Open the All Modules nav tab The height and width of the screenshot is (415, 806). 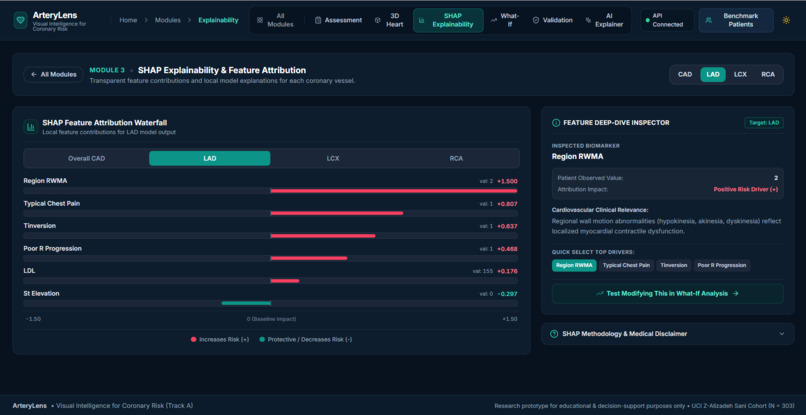pos(276,21)
